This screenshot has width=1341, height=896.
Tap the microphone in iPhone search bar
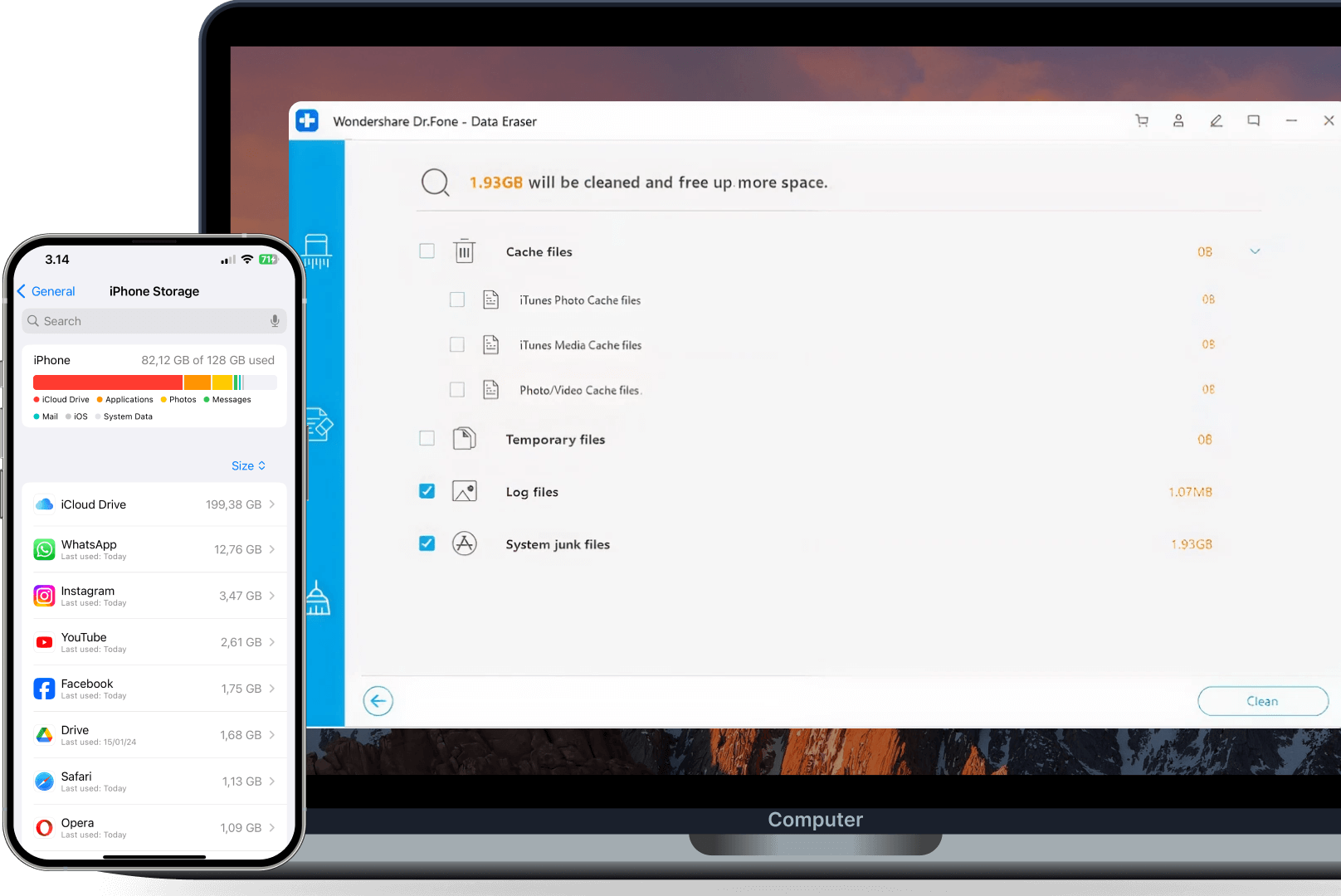click(x=275, y=321)
